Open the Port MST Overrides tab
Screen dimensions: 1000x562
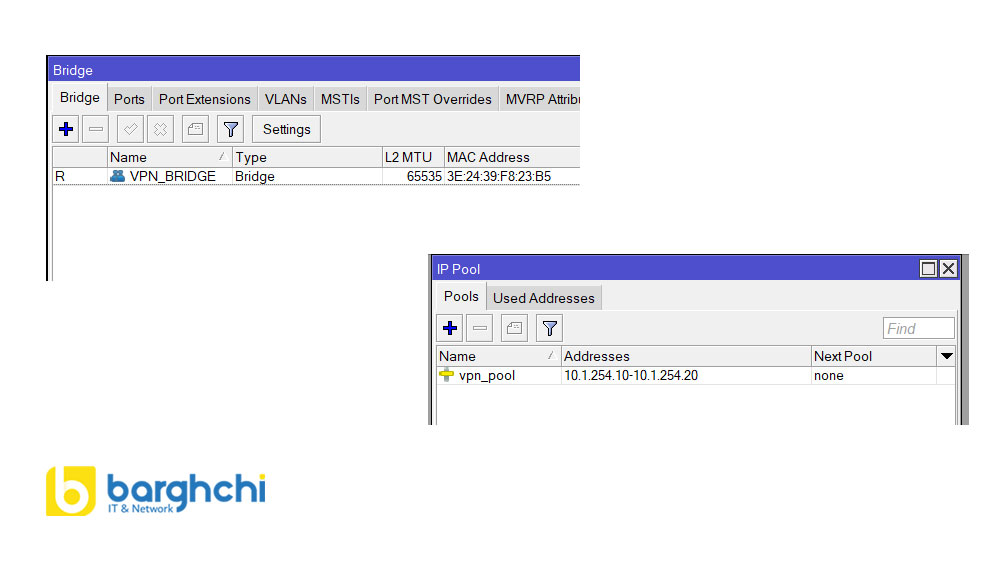(x=432, y=99)
